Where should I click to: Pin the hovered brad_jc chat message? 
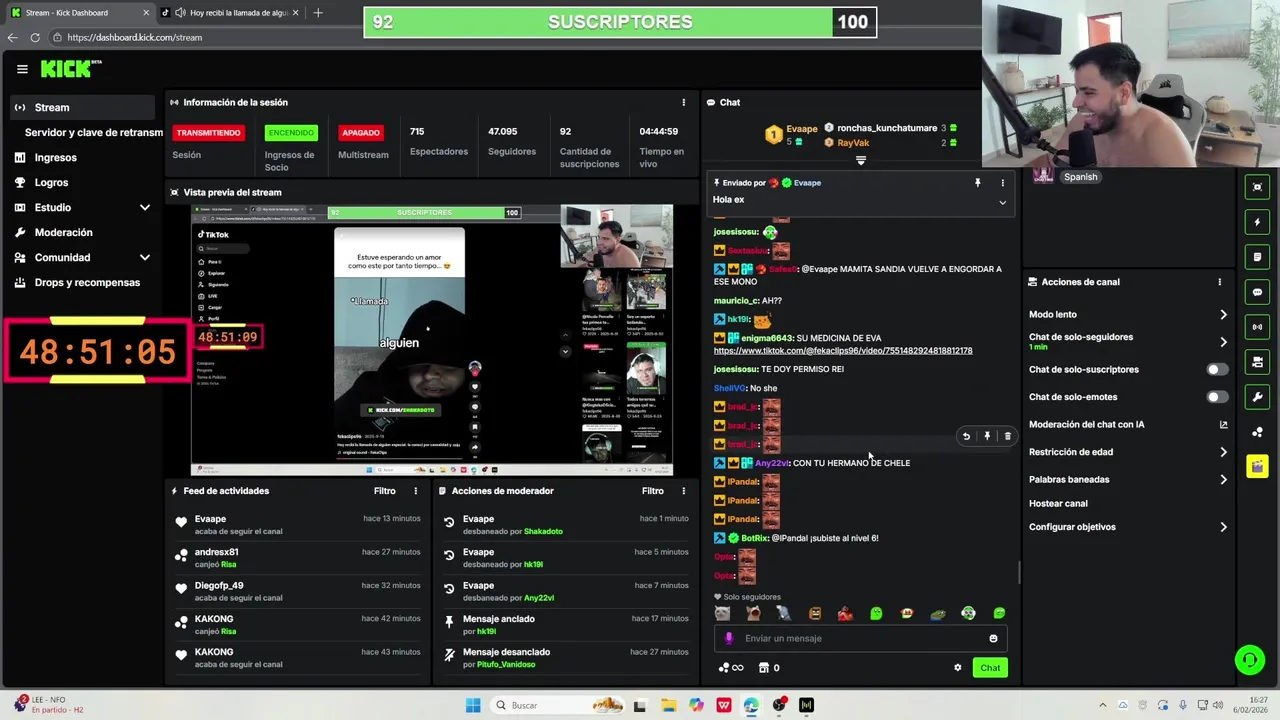(987, 436)
